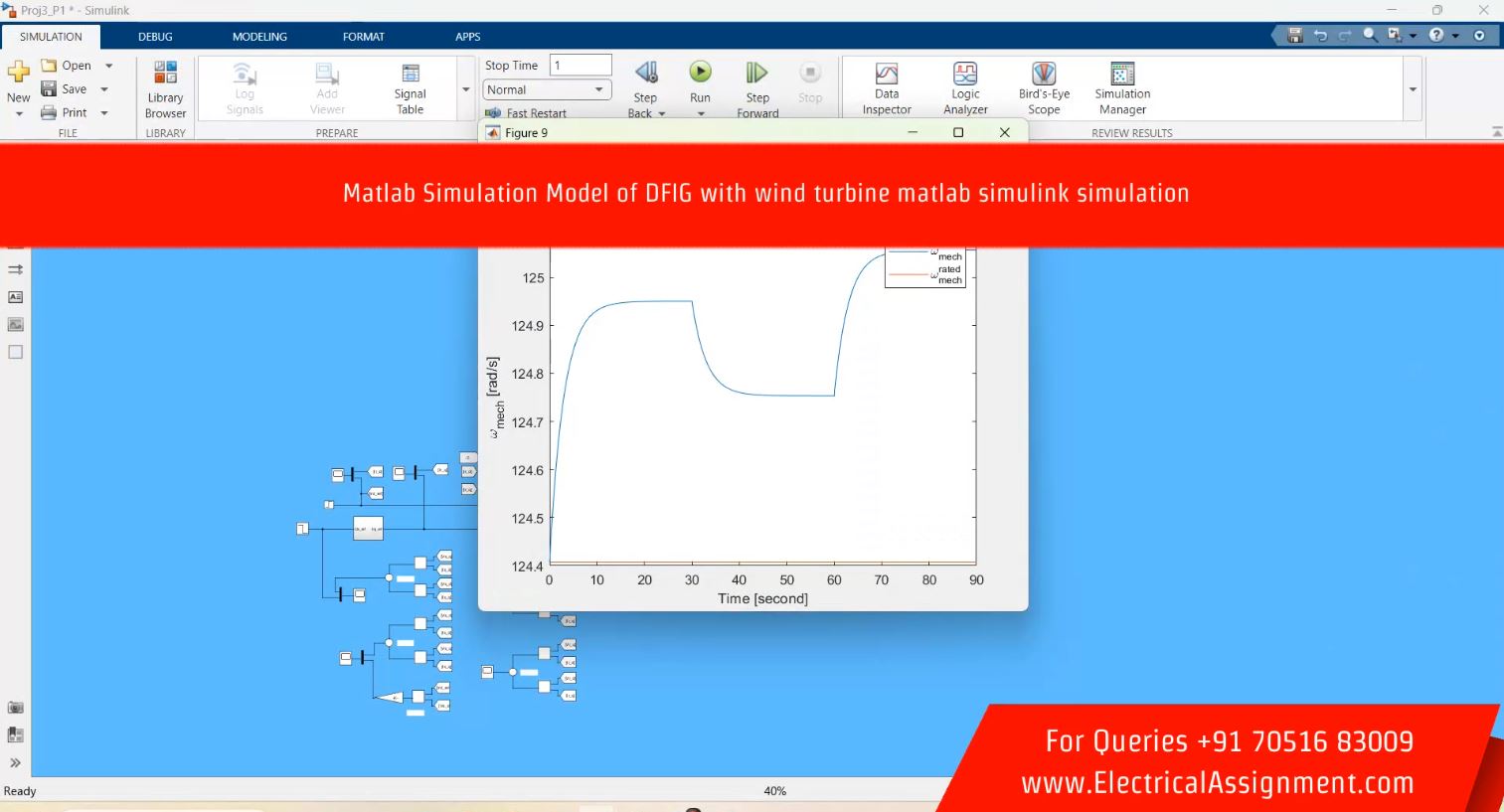Expand the Save dropdown arrow

point(104,89)
